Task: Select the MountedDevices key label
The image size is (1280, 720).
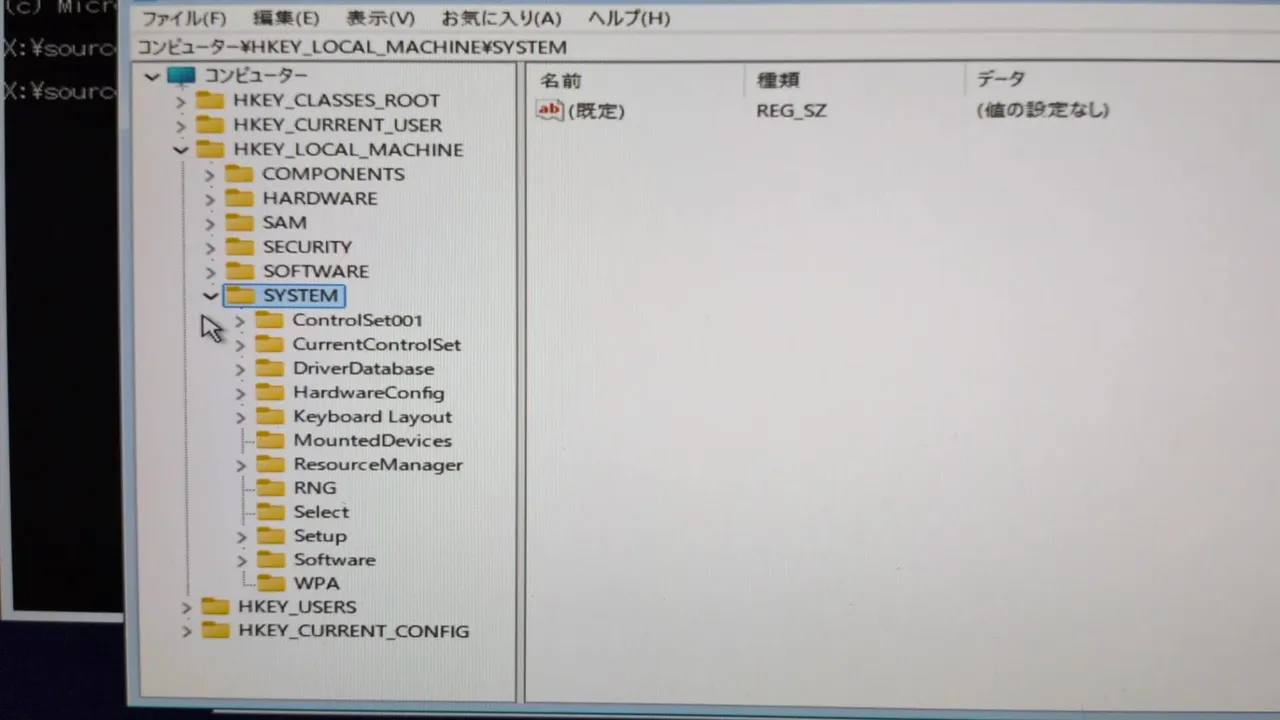Action: [x=372, y=441]
